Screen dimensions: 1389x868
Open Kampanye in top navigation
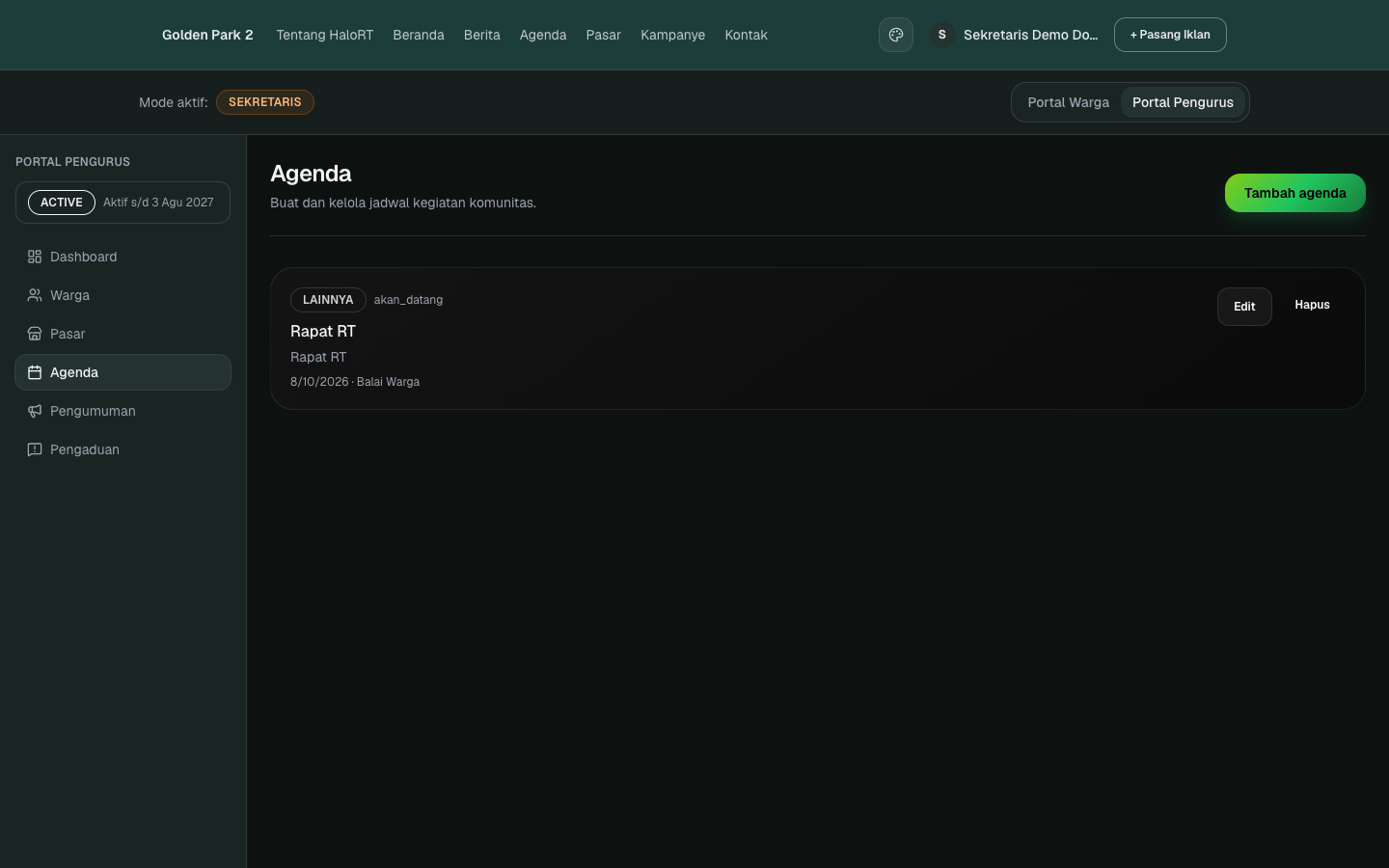[x=672, y=35]
